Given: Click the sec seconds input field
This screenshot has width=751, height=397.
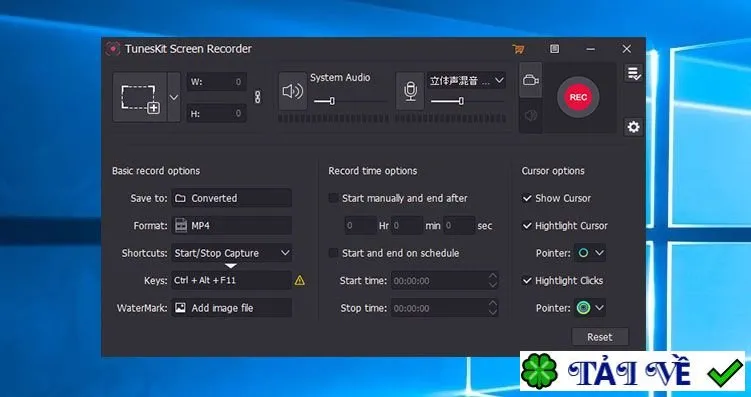Looking at the screenshot, I should pyautogui.click(x=459, y=226).
